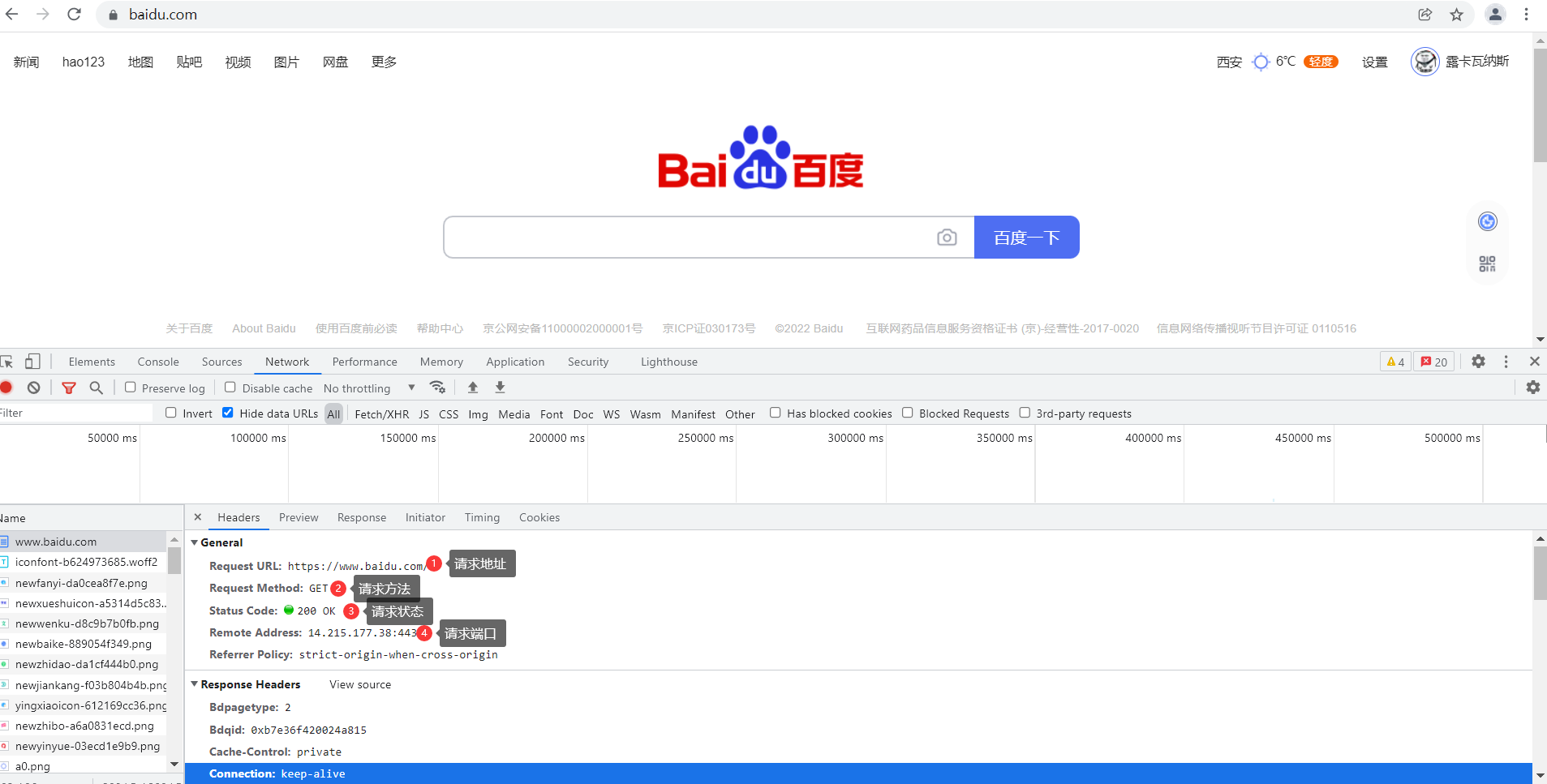Click the camera image search icon
The height and width of the screenshot is (784, 1547).
pyautogui.click(x=947, y=238)
